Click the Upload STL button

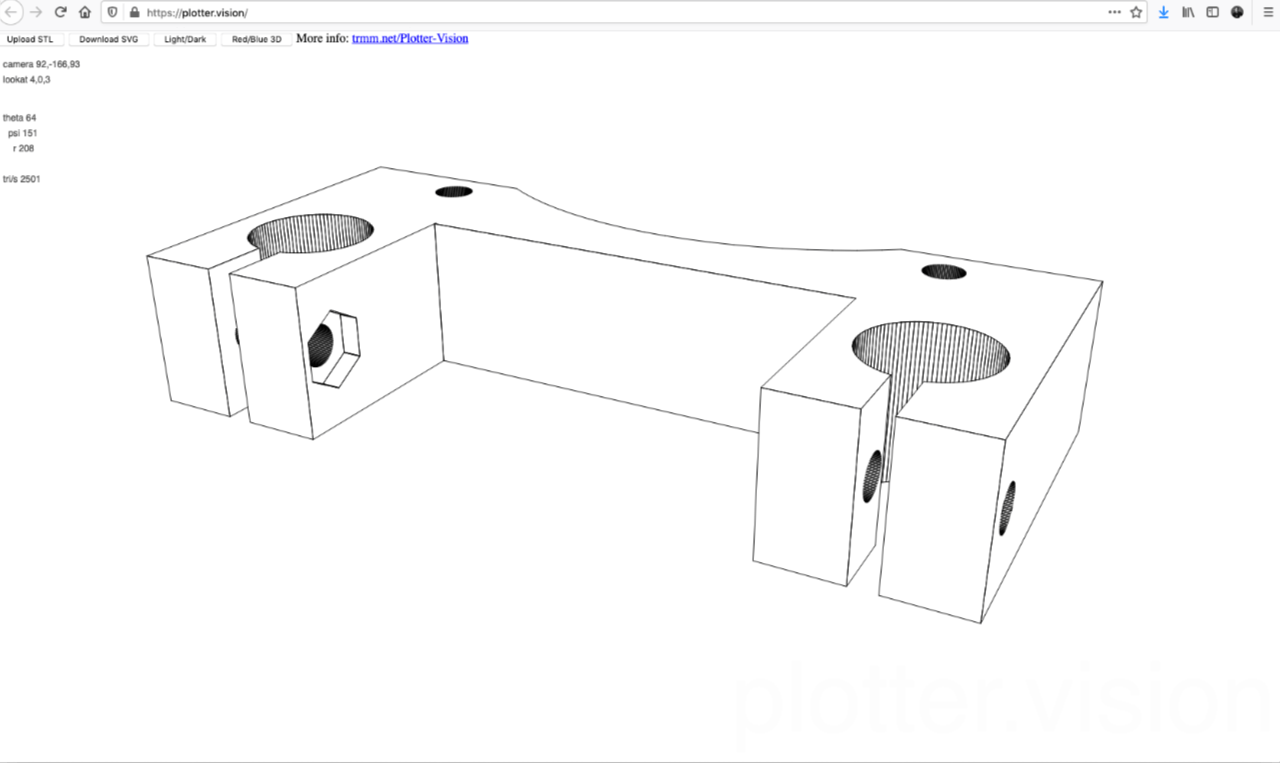32,39
